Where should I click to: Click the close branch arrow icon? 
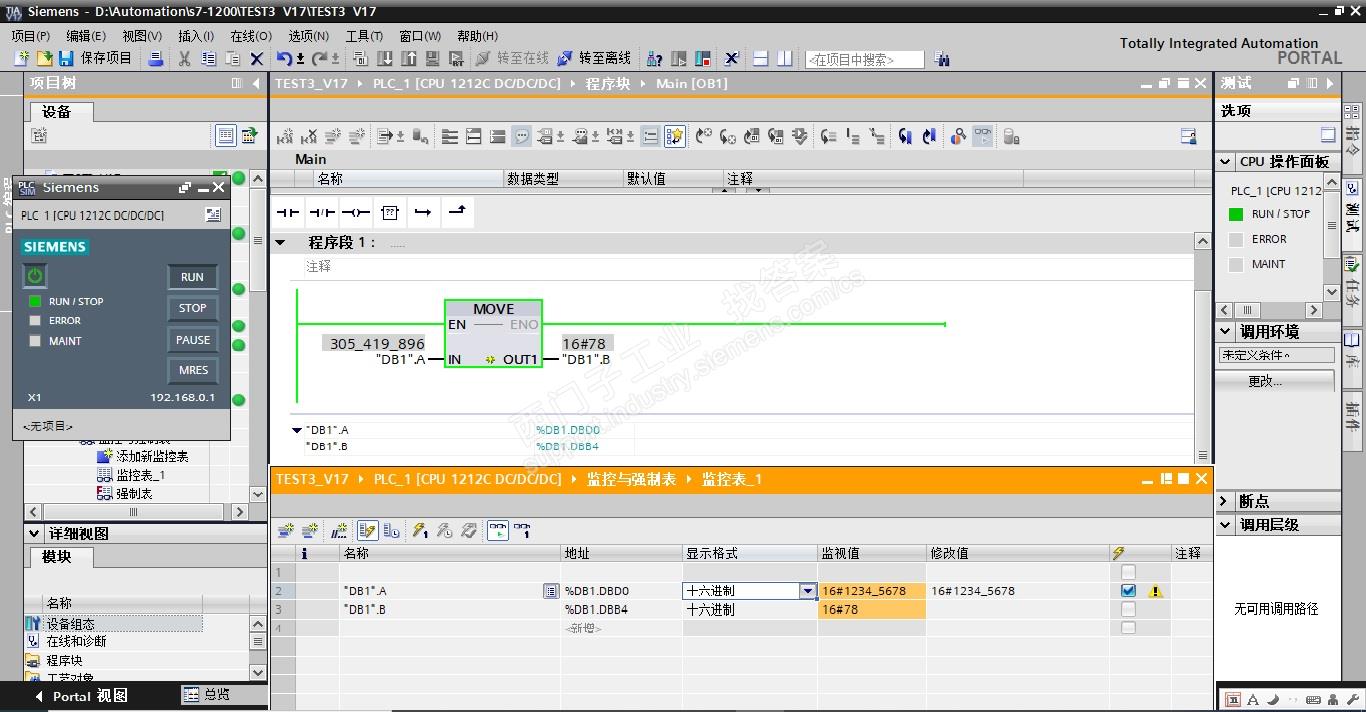coord(457,212)
